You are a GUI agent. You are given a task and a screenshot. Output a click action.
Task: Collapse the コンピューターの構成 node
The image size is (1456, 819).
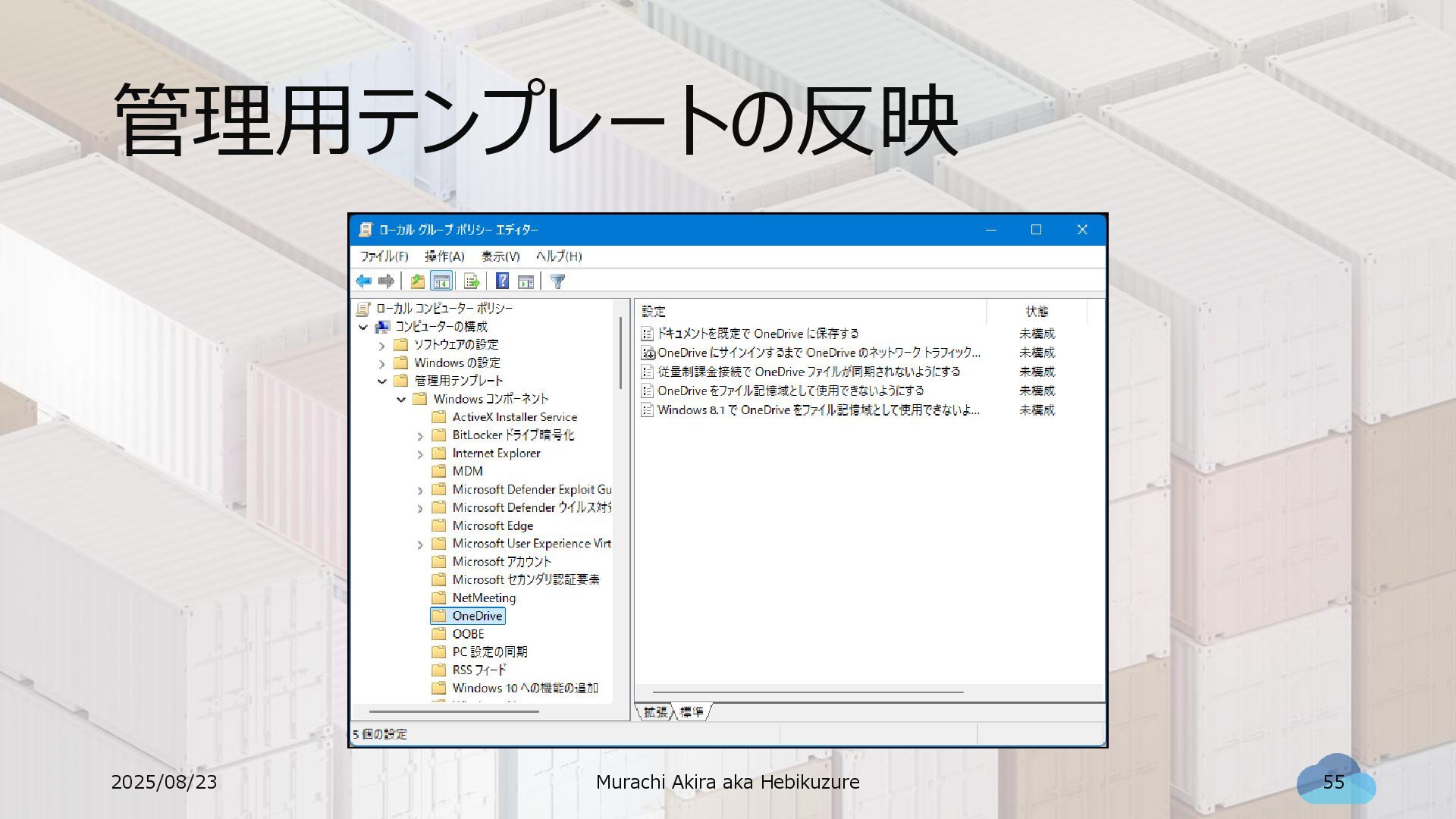[363, 327]
